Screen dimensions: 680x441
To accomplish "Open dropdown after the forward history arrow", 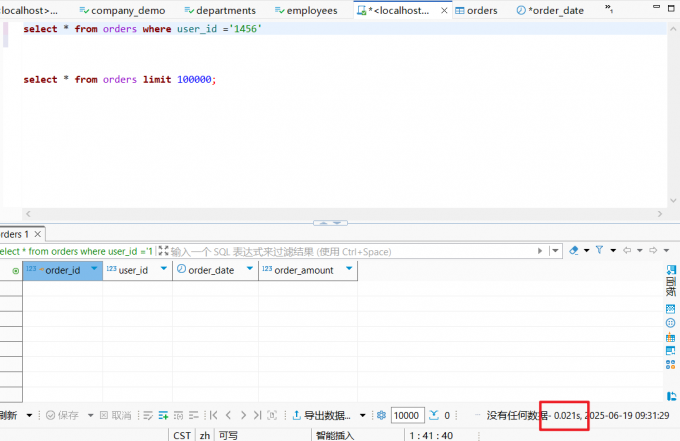I will [x=667, y=251].
